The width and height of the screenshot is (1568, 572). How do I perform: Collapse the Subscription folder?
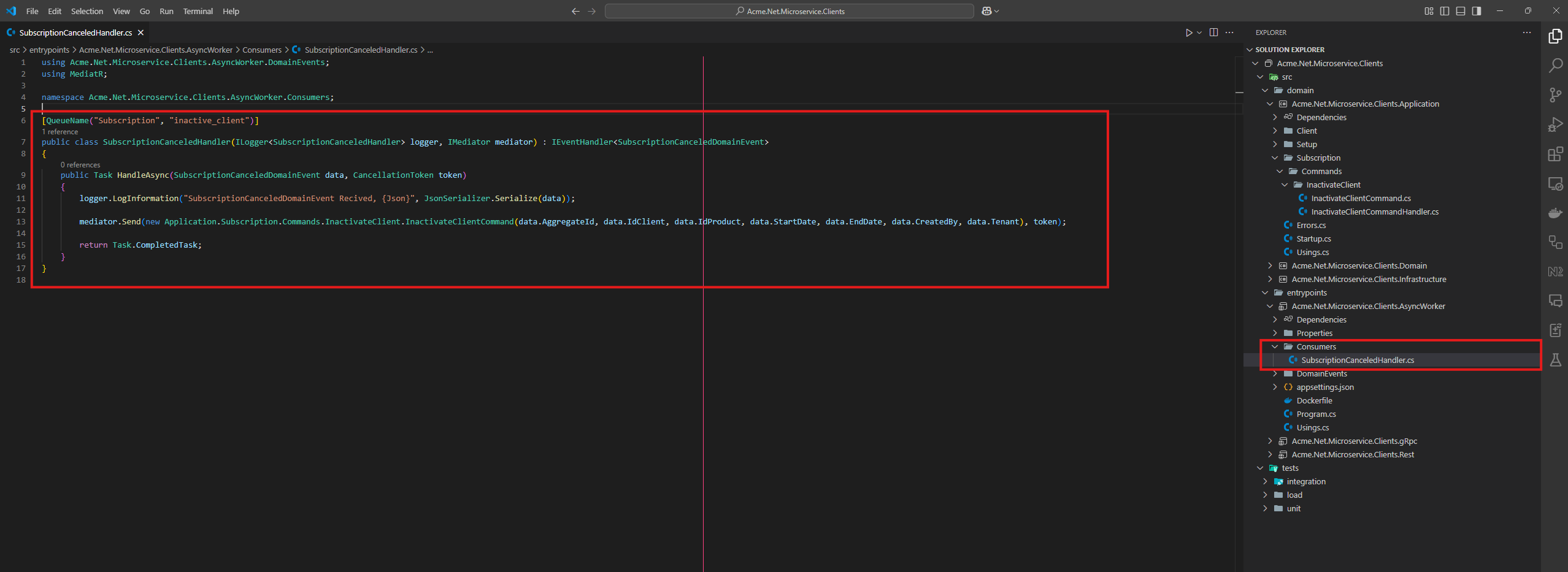pos(1275,158)
